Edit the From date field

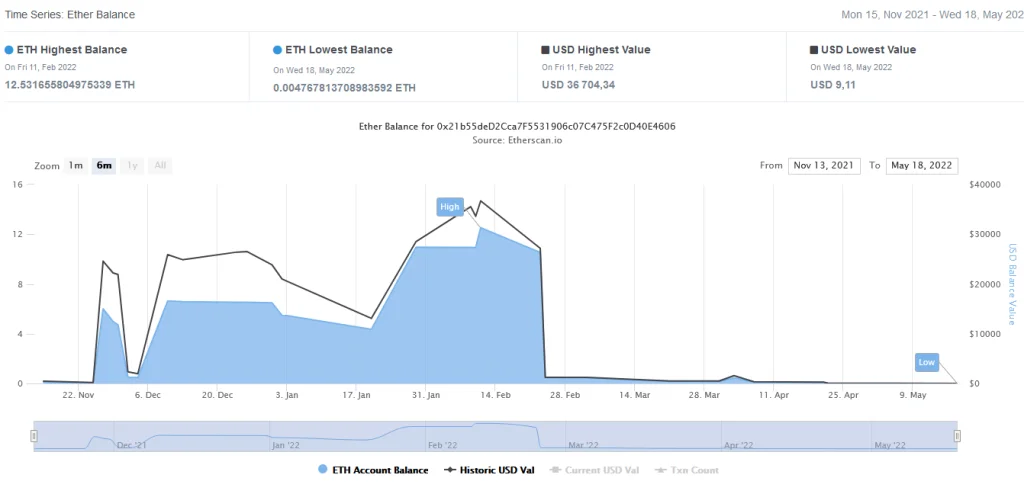tap(824, 165)
